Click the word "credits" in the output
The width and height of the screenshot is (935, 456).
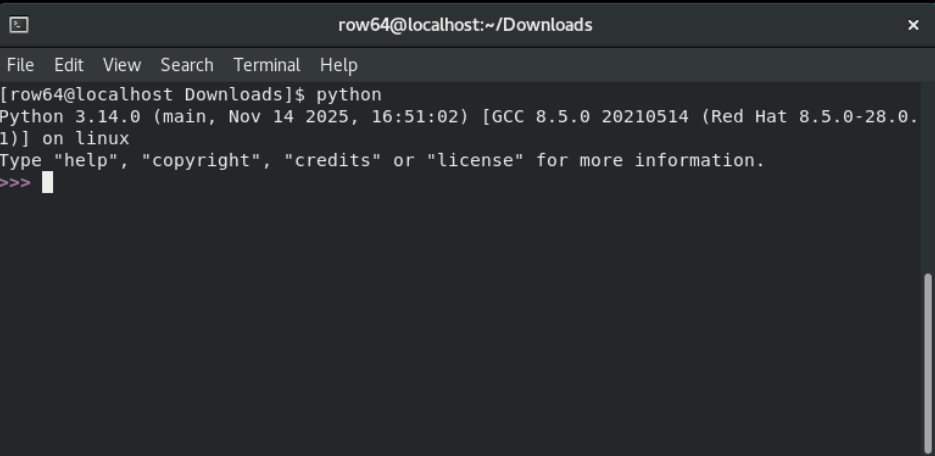point(333,161)
